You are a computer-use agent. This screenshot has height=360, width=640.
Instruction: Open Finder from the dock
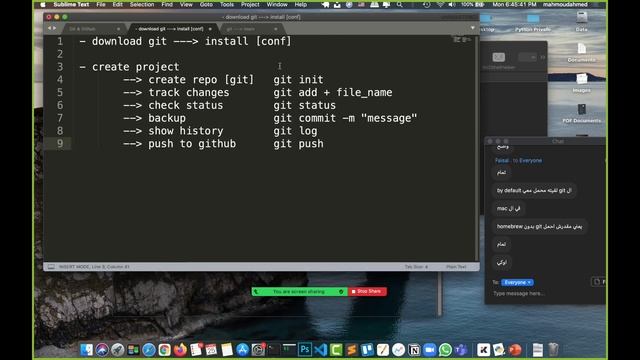[x=87, y=350]
